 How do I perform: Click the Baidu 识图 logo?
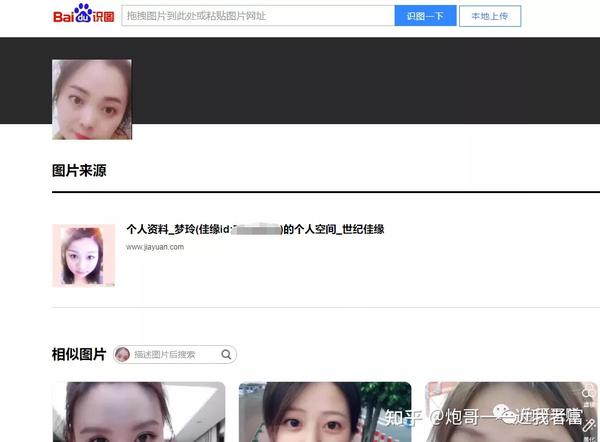83,14
